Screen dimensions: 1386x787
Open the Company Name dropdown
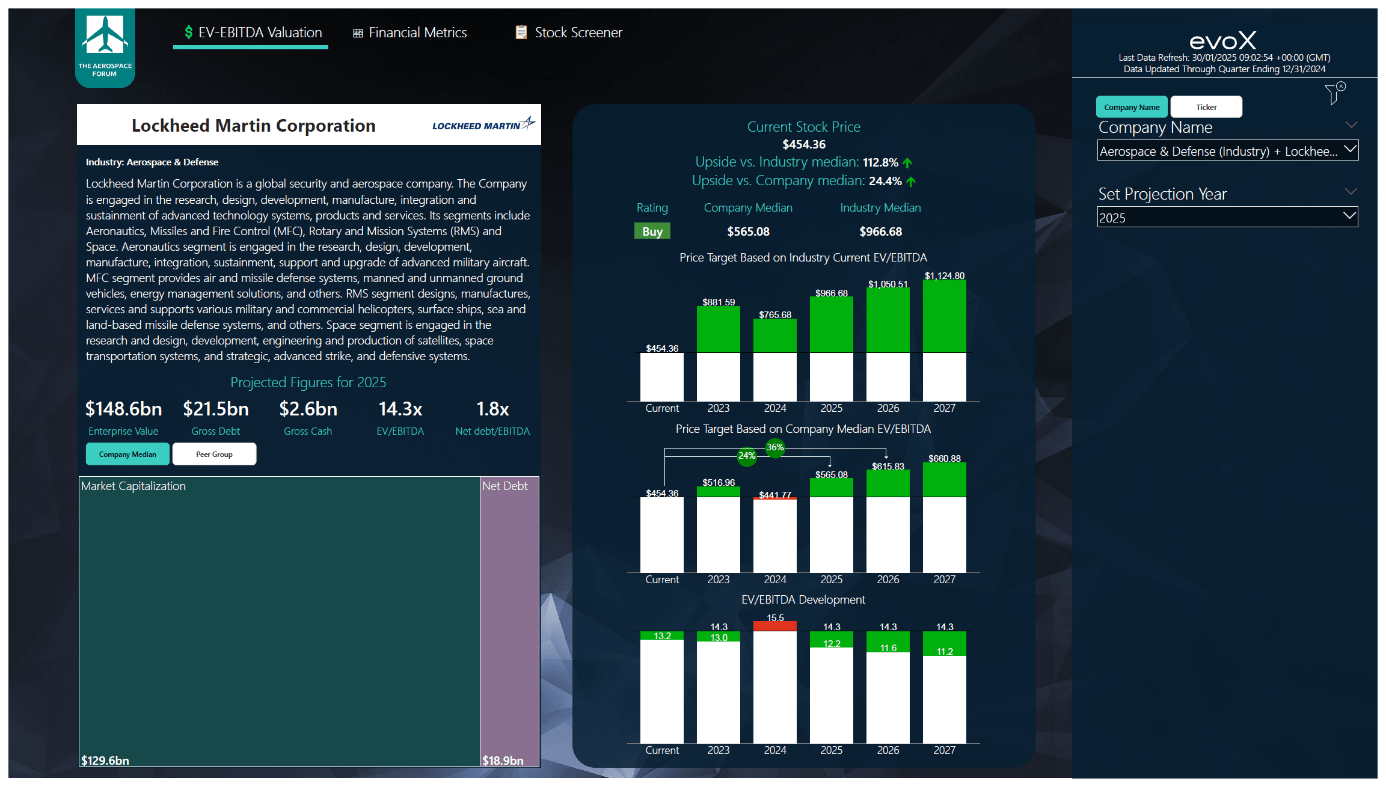pos(1227,150)
